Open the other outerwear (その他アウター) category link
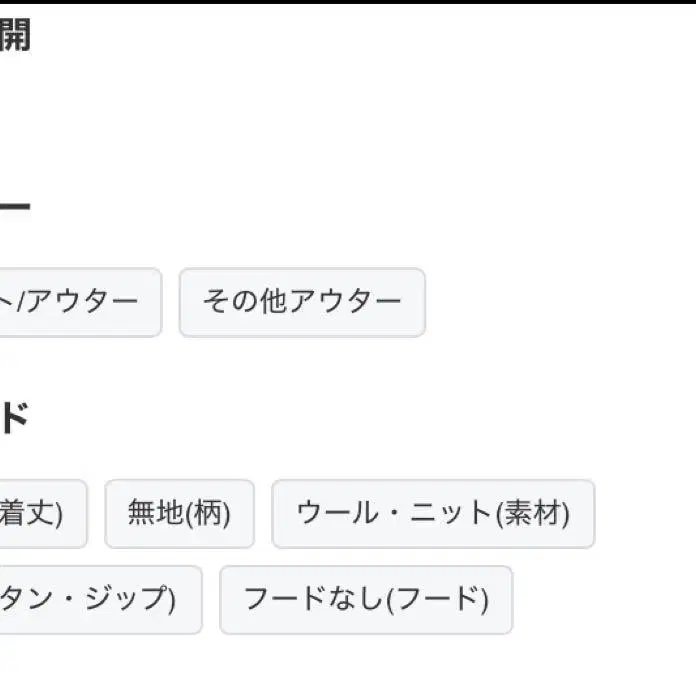 (302, 302)
